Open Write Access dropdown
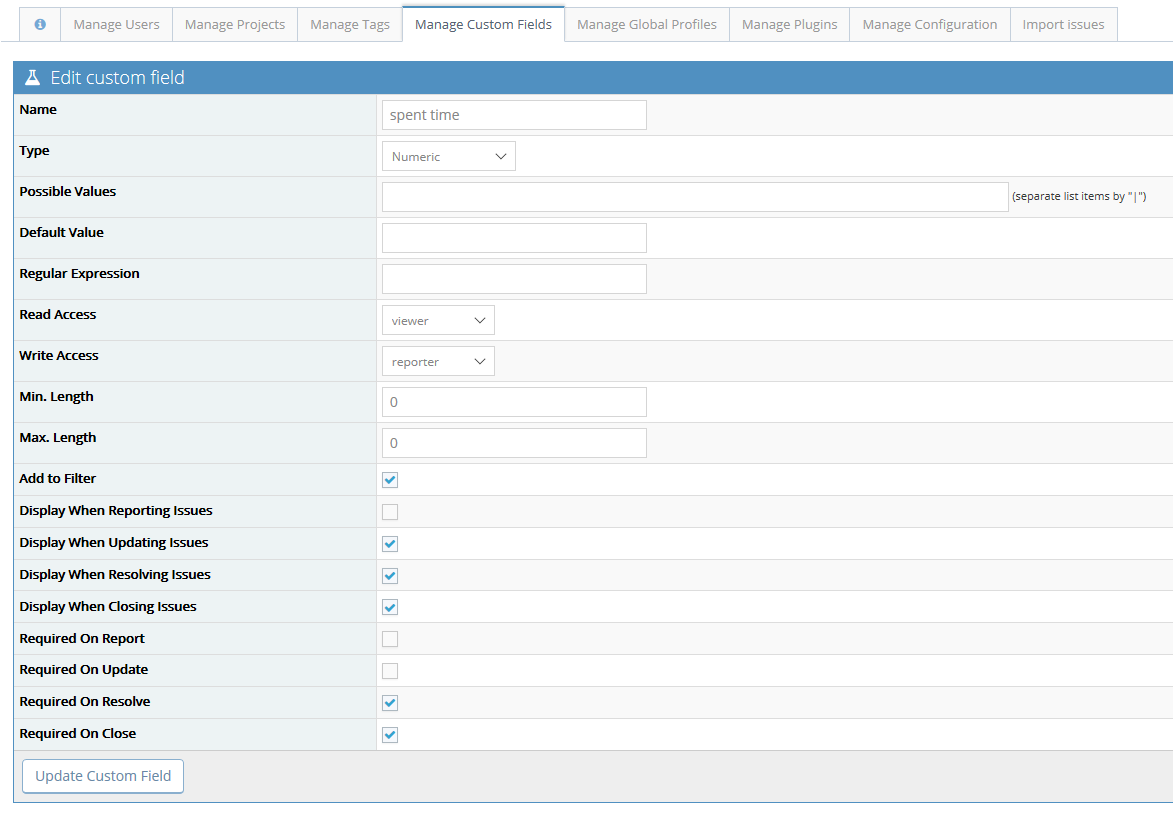1173x828 pixels. (438, 361)
